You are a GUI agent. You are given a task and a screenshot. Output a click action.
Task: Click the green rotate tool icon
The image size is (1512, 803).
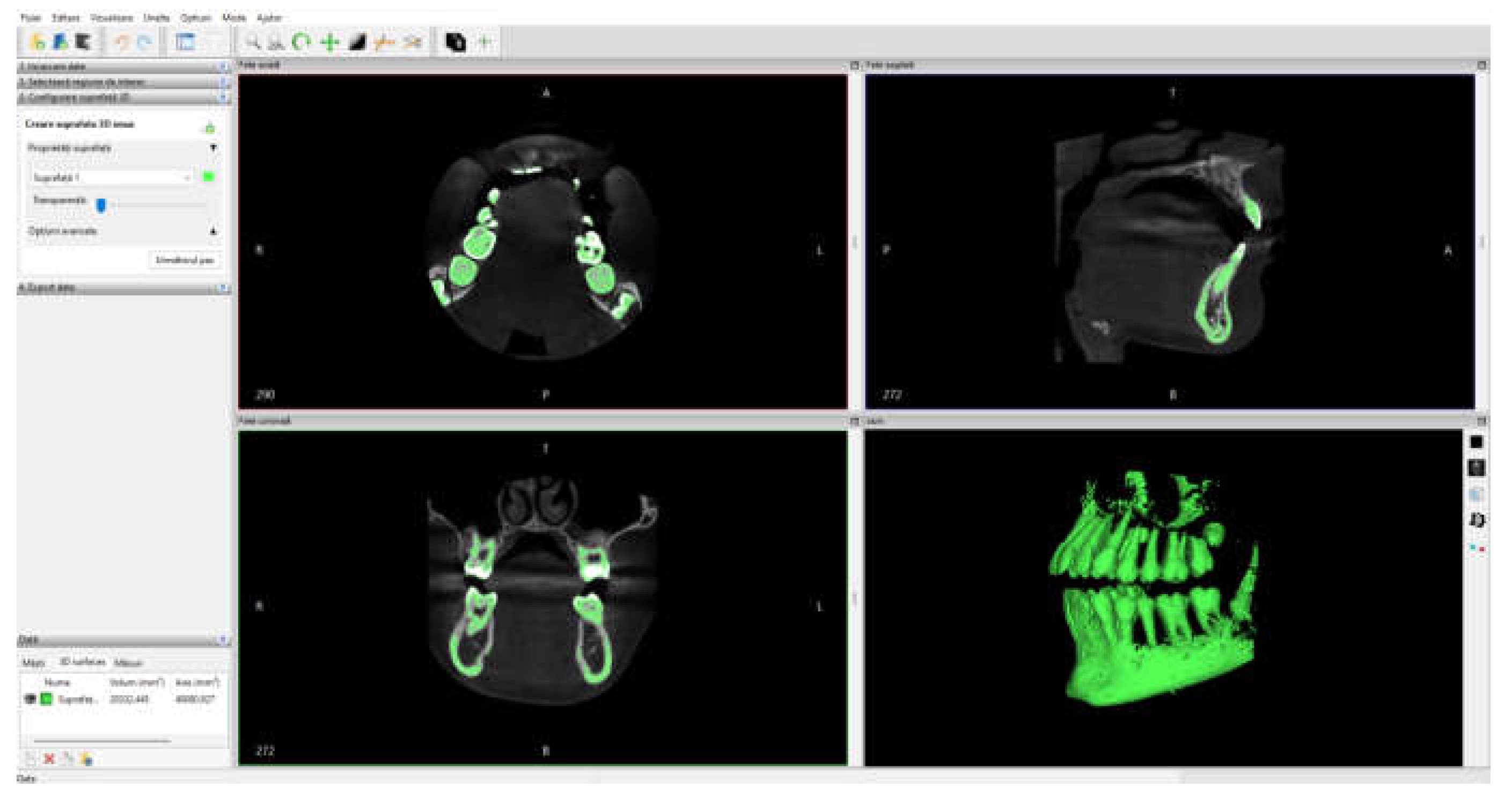pyautogui.click(x=301, y=42)
